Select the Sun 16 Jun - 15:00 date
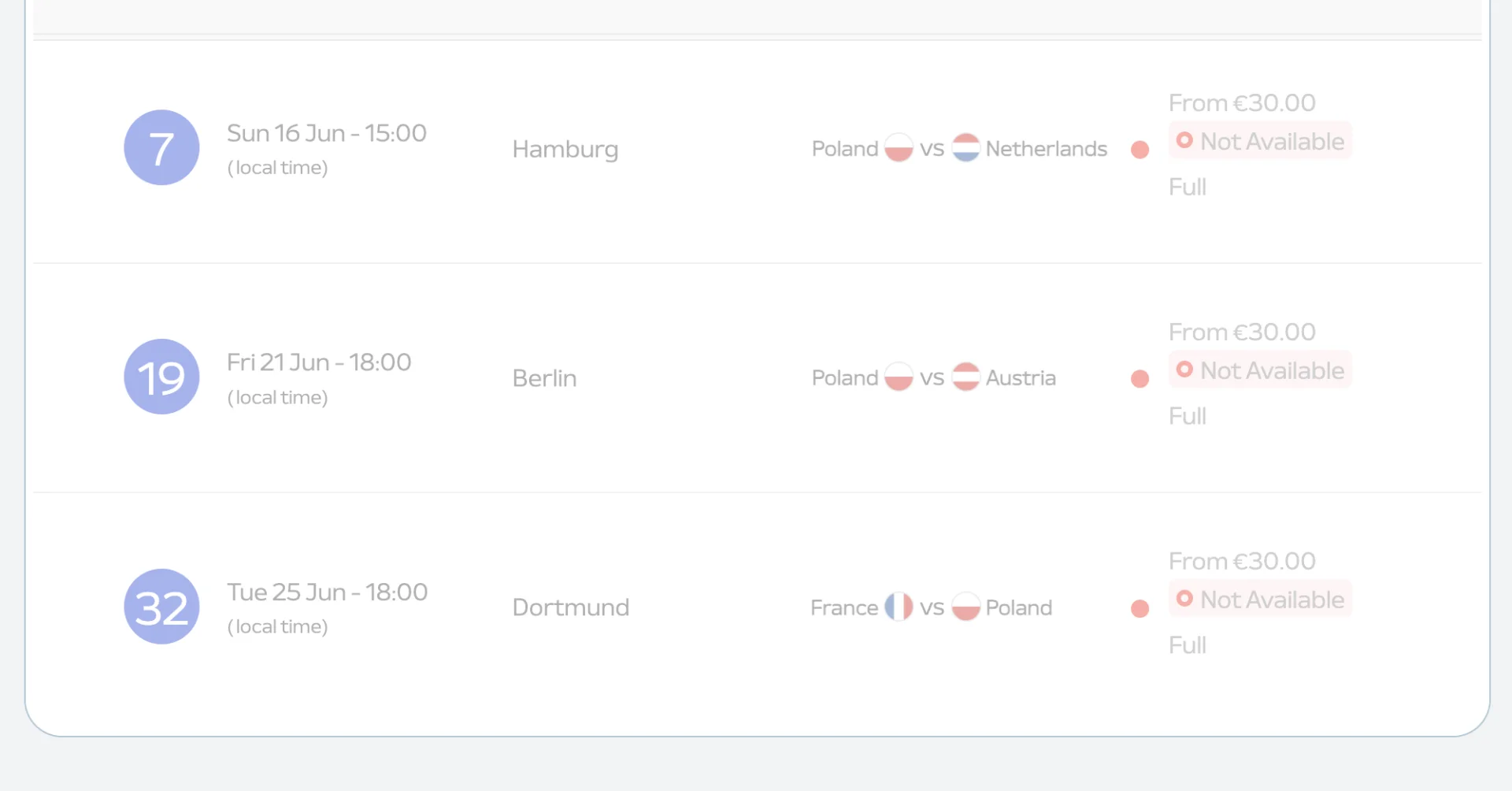 point(327,133)
